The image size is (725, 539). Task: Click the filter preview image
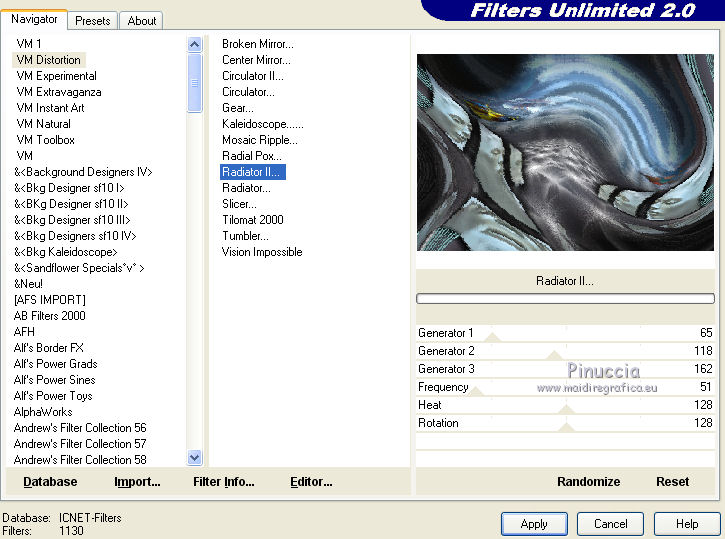(565, 153)
